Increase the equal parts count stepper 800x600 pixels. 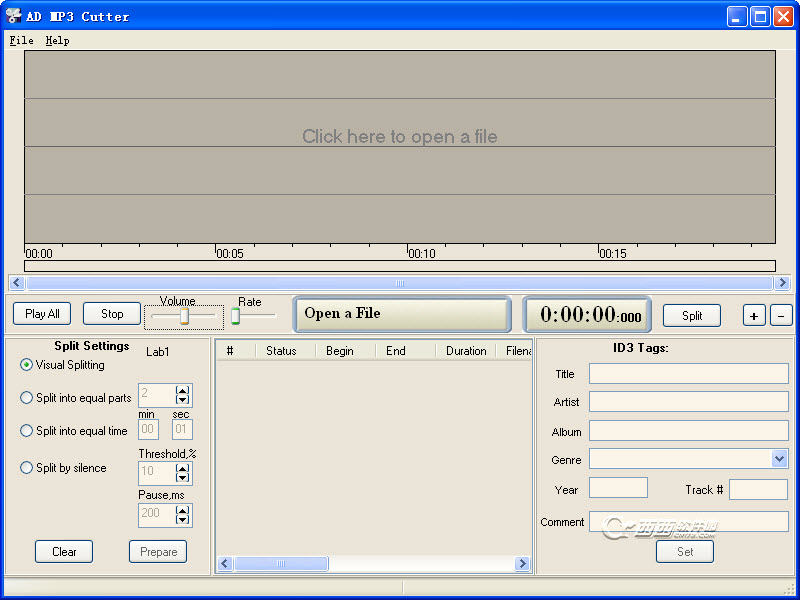tap(182, 390)
